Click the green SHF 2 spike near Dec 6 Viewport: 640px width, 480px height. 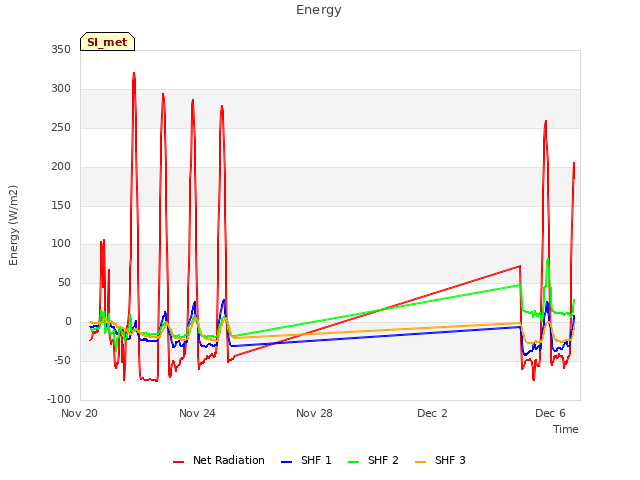pyautogui.click(x=548, y=261)
